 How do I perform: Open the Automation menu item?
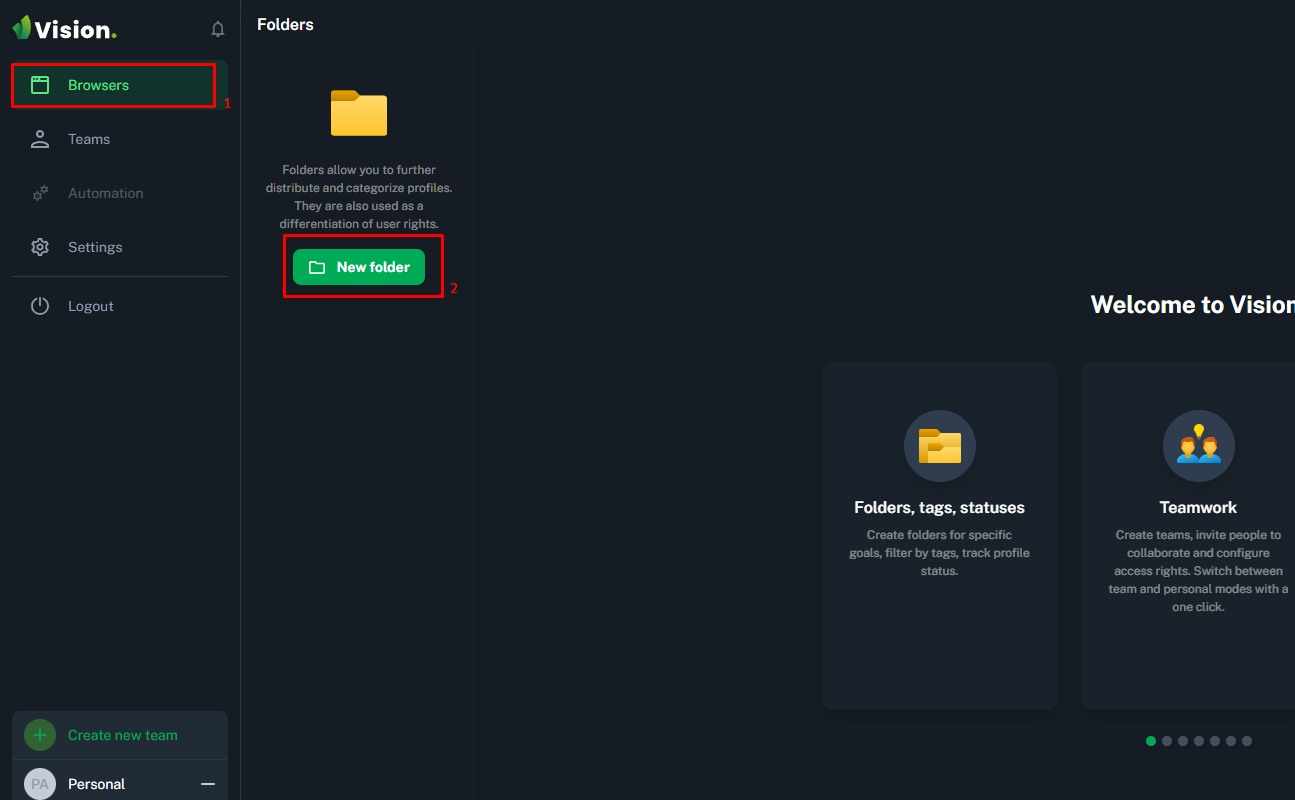(x=105, y=193)
